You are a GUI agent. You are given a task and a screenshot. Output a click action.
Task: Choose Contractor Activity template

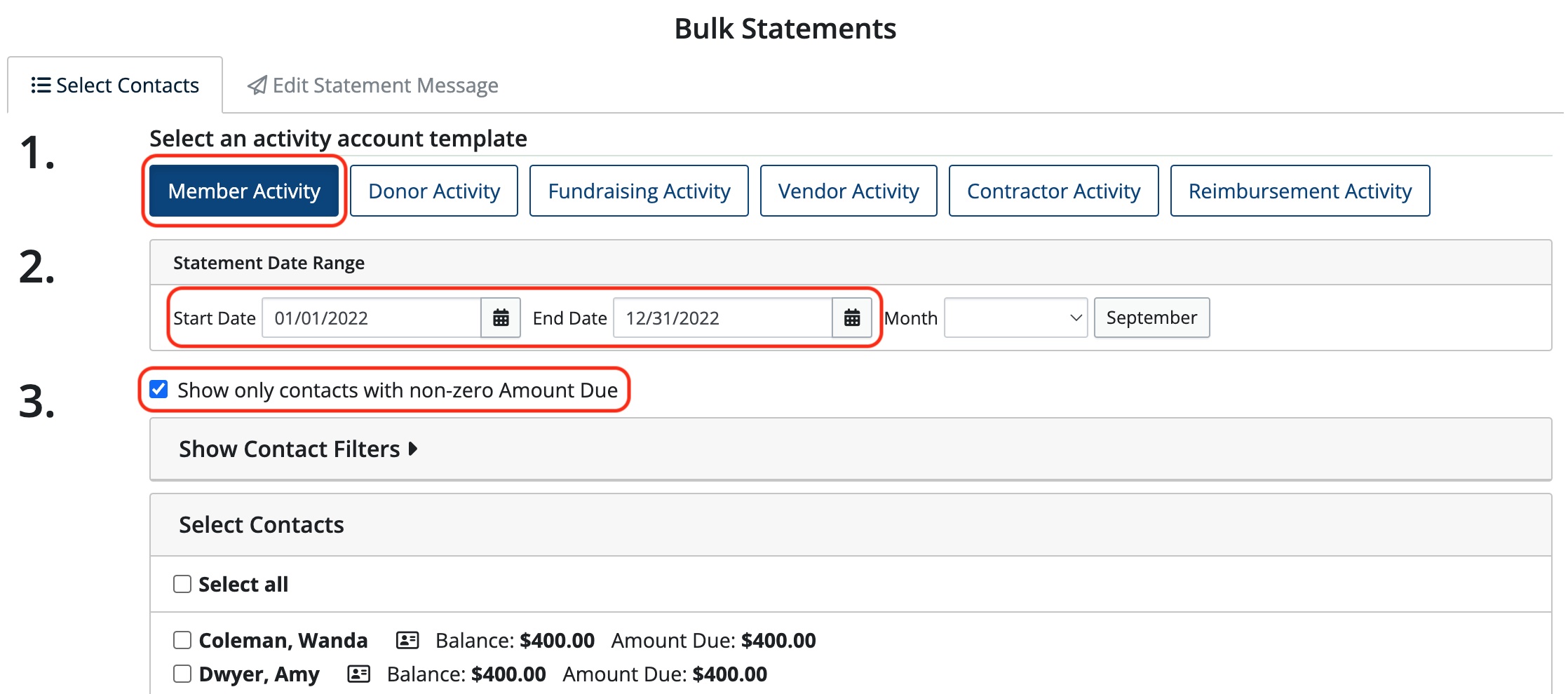click(x=1053, y=191)
